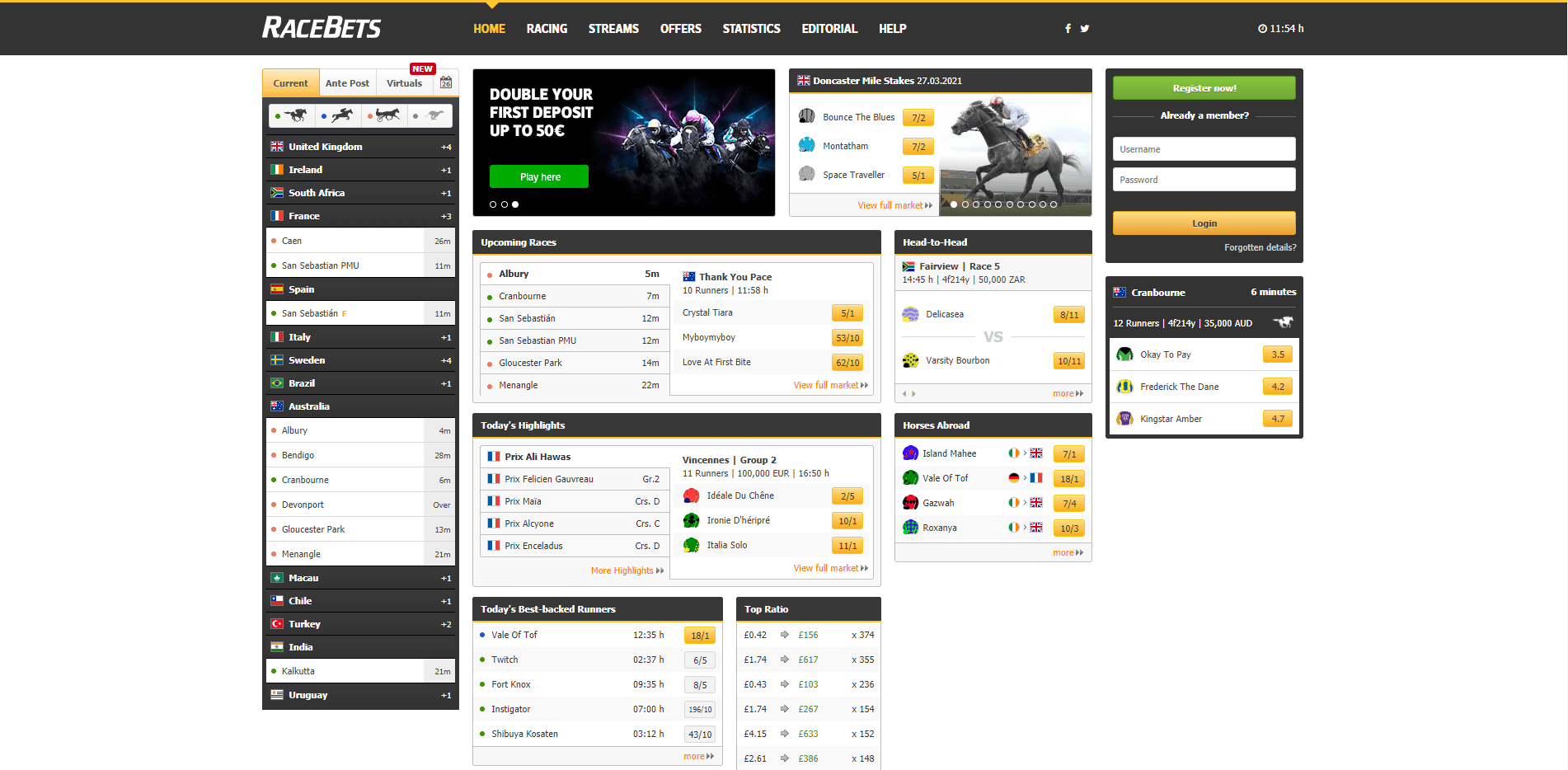Screen dimensions: 1568x770
Task: Open the More Highlights link
Action: (x=627, y=570)
